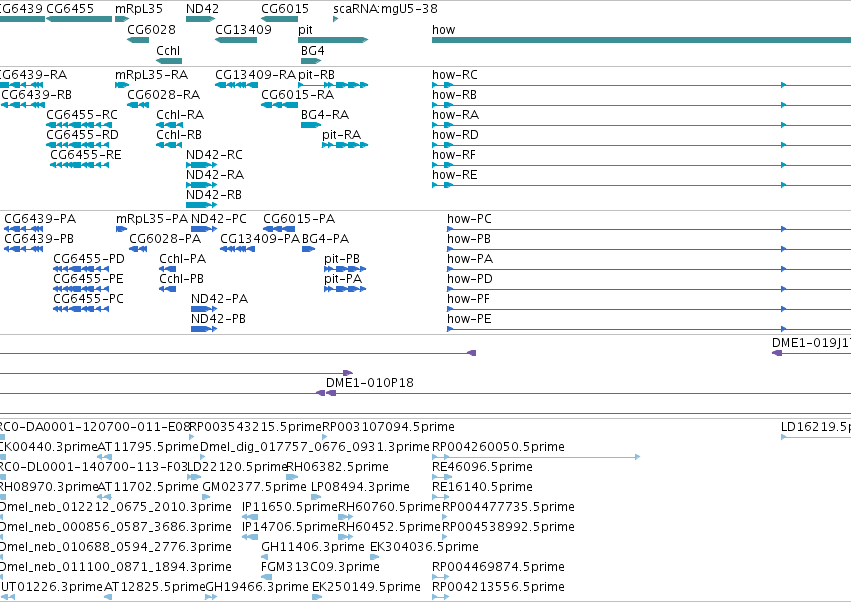Image resolution: width=851 pixels, height=602 pixels.
Task: Click the how gene label
Action: click(x=443, y=29)
